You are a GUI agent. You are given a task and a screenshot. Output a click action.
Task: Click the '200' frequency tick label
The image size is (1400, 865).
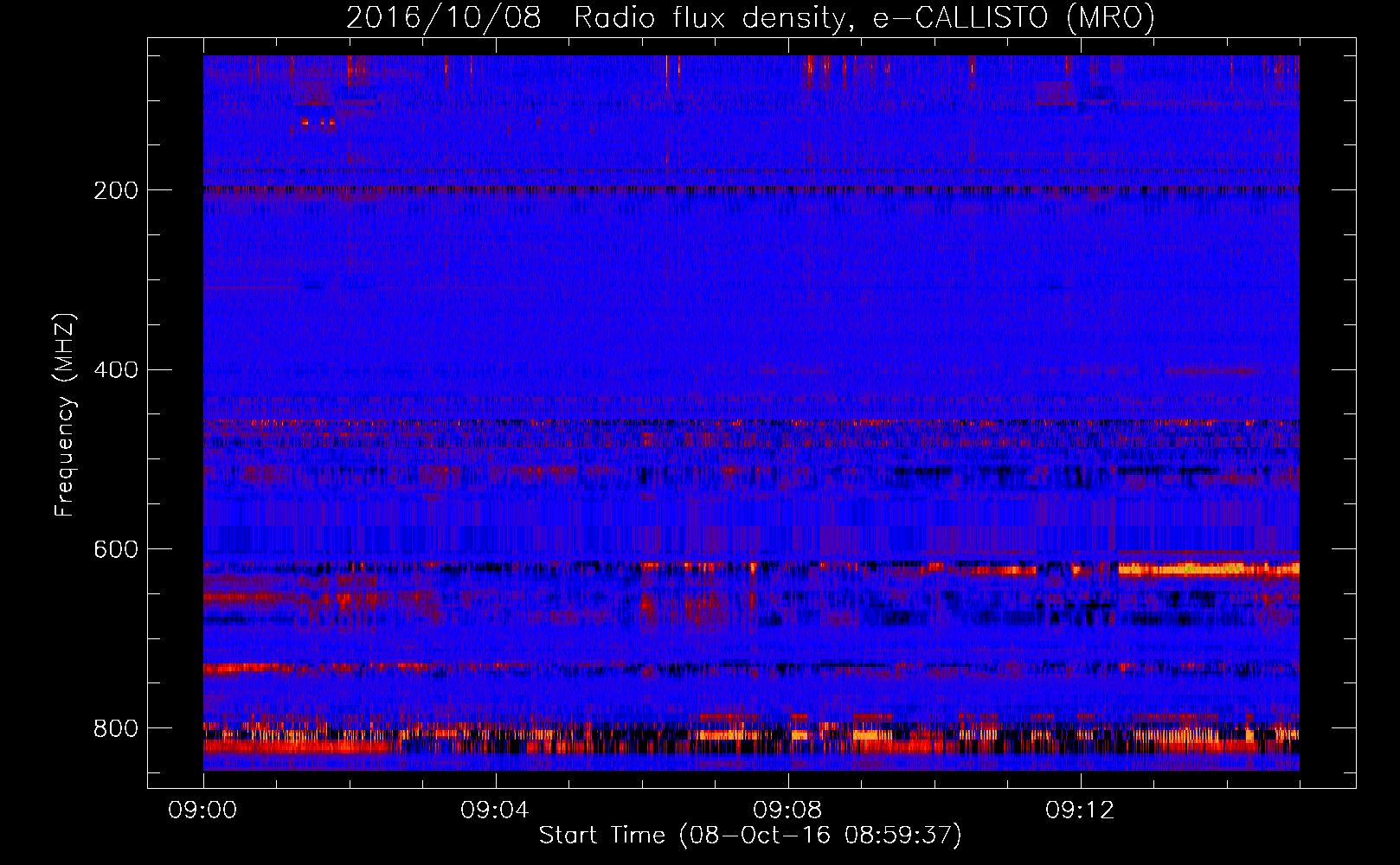click(116, 190)
